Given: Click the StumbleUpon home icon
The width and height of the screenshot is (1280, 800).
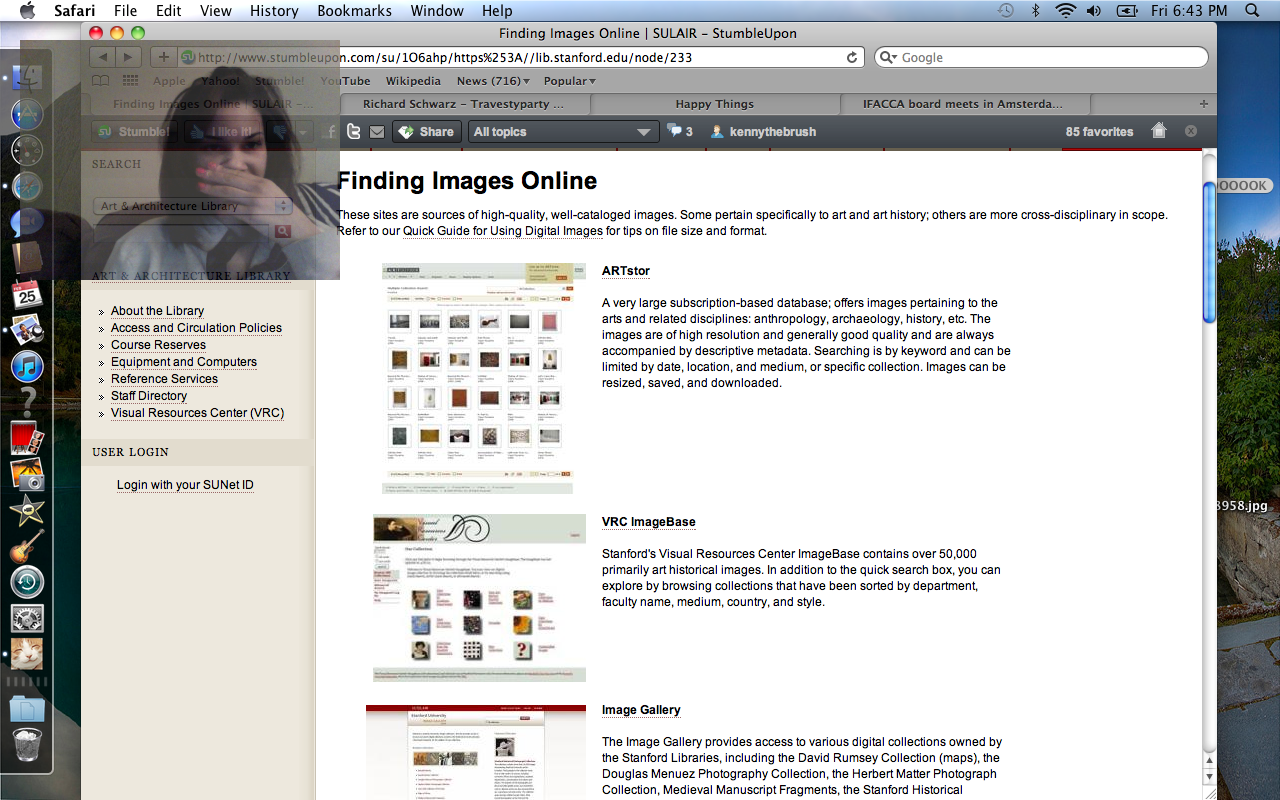Looking at the screenshot, I should (1159, 131).
